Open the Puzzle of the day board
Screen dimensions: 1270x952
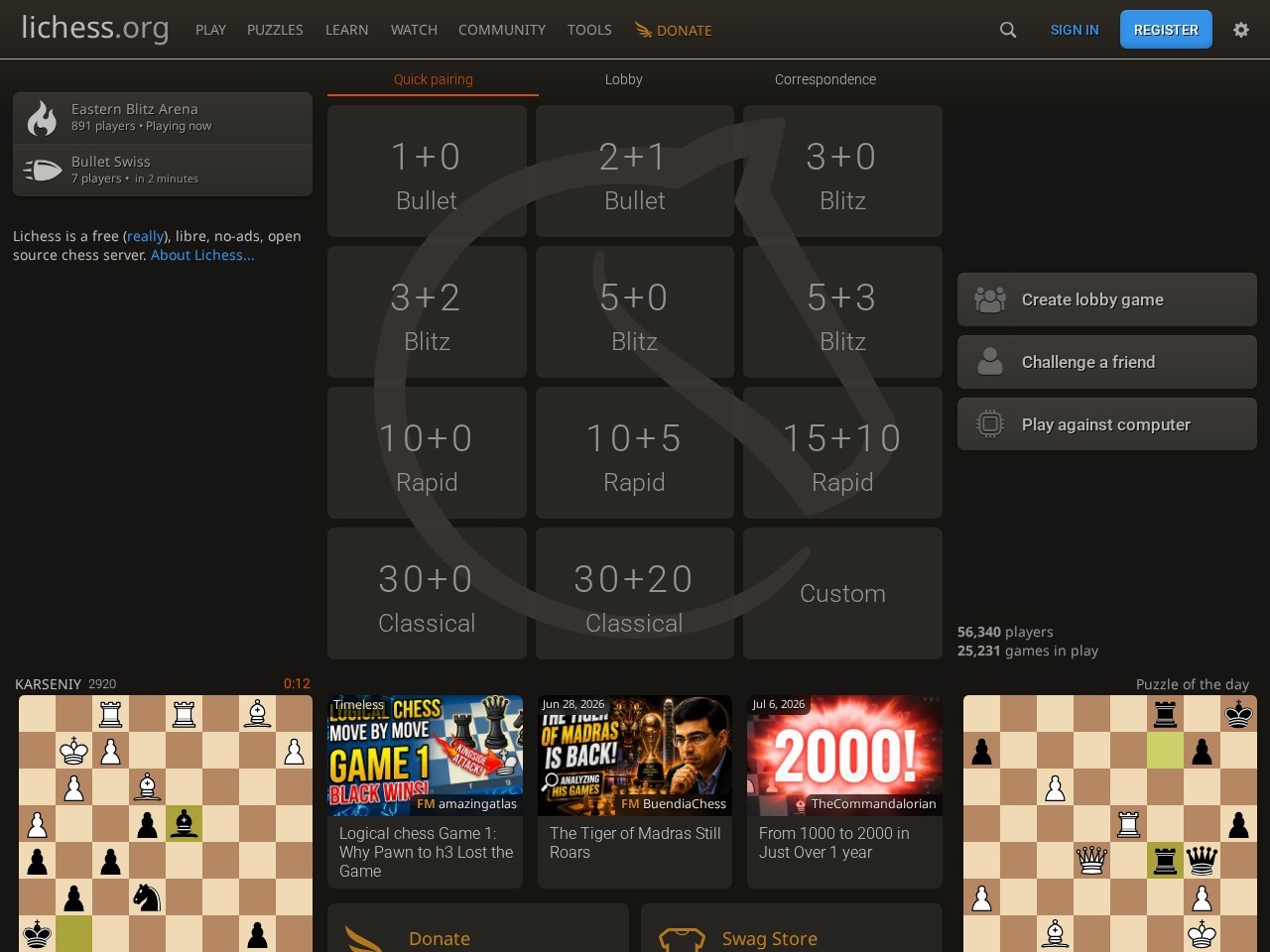click(x=1110, y=823)
